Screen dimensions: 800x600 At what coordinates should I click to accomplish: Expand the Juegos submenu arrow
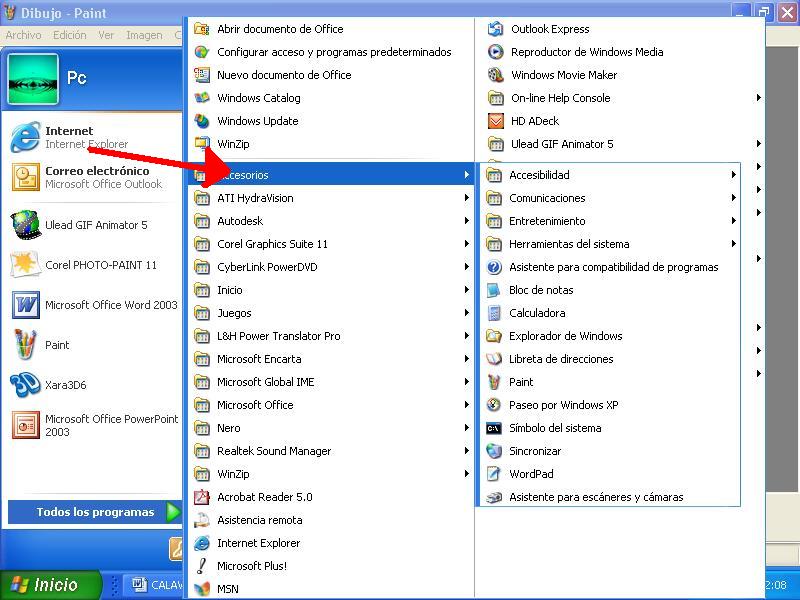point(466,313)
